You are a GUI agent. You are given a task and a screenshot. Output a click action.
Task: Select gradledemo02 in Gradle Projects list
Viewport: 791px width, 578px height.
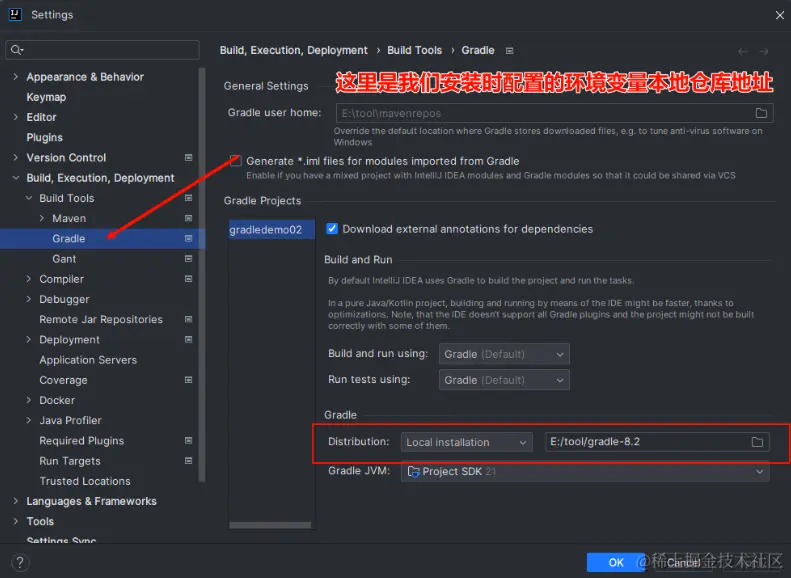pos(271,229)
